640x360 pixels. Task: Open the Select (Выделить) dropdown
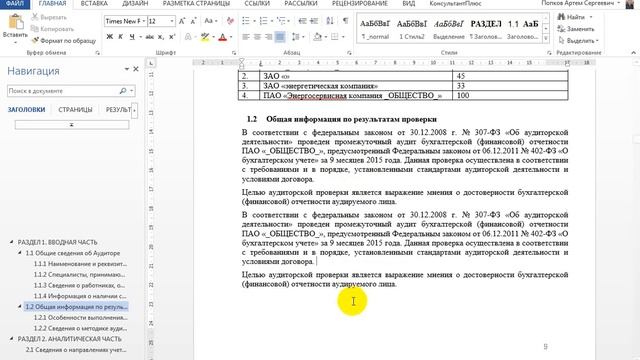coord(578,40)
